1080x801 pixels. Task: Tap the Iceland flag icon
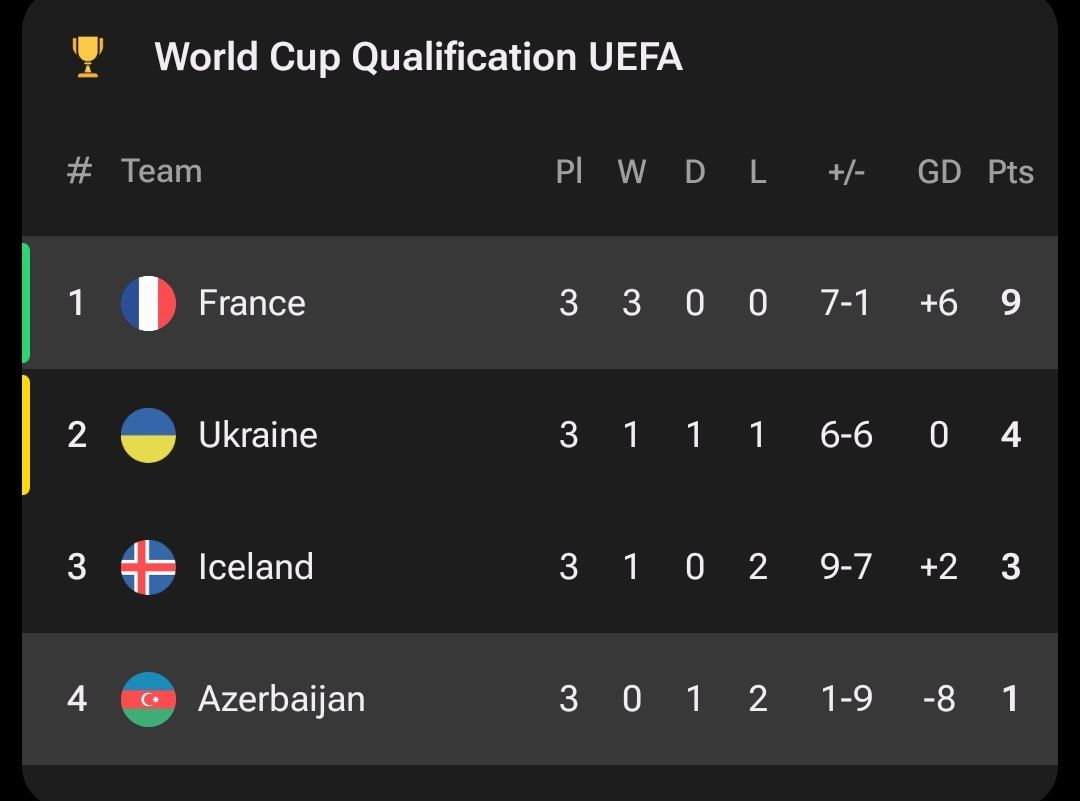(x=148, y=567)
